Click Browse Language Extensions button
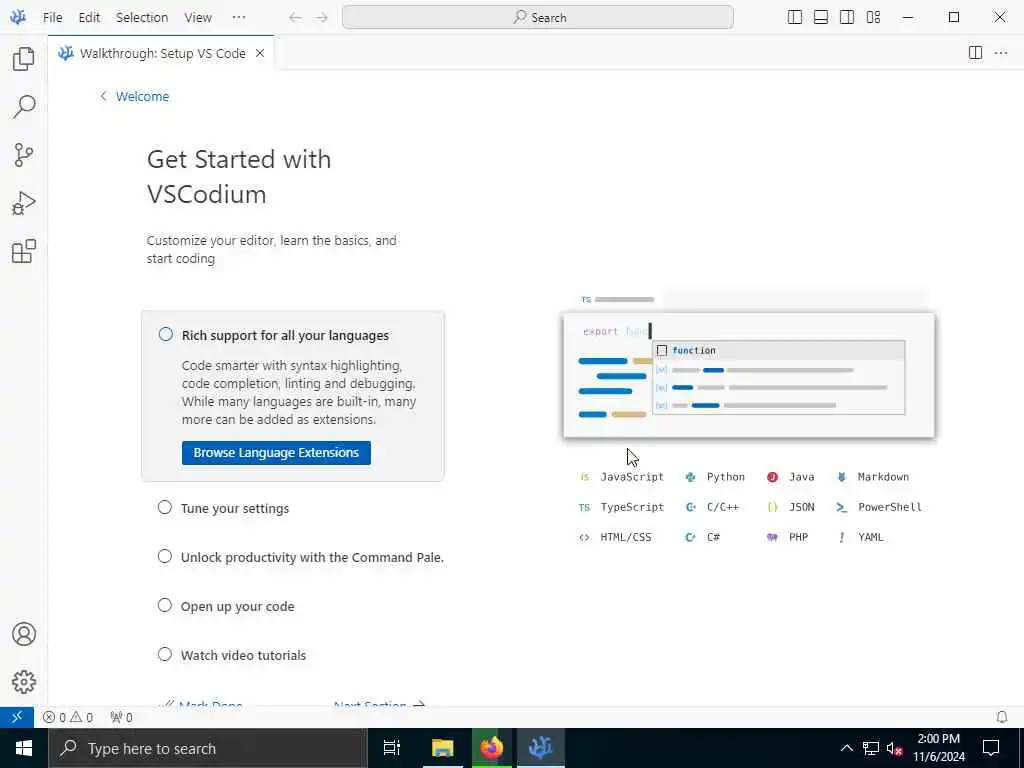1024x768 pixels. pos(276,453)
